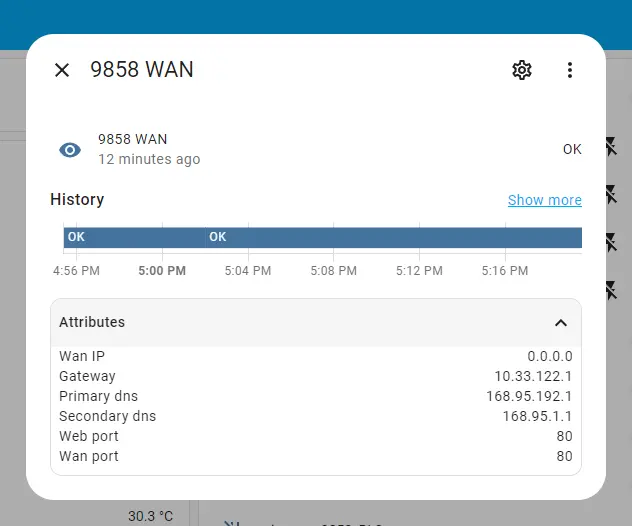
Task: Select the second OK segment in history bar
Action: [393, 237]
